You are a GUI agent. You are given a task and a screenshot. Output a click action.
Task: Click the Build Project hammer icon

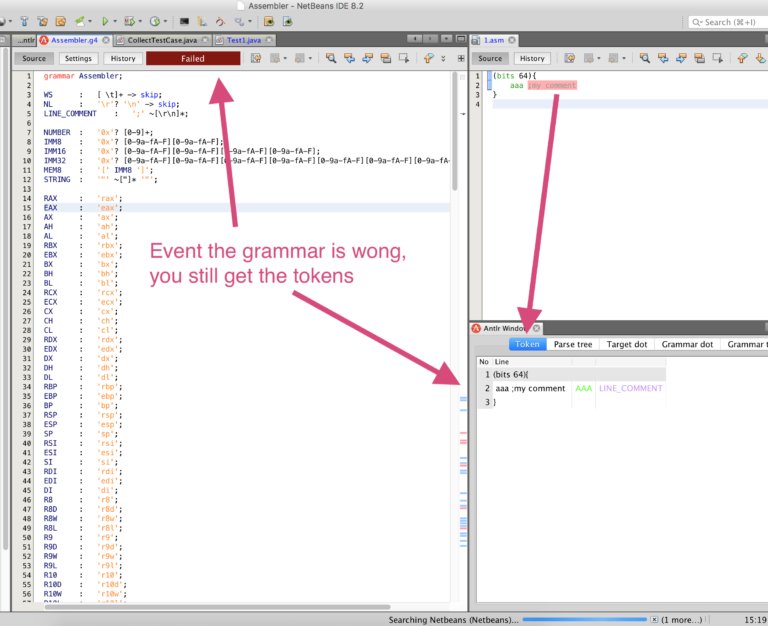[x=24, y=22]
